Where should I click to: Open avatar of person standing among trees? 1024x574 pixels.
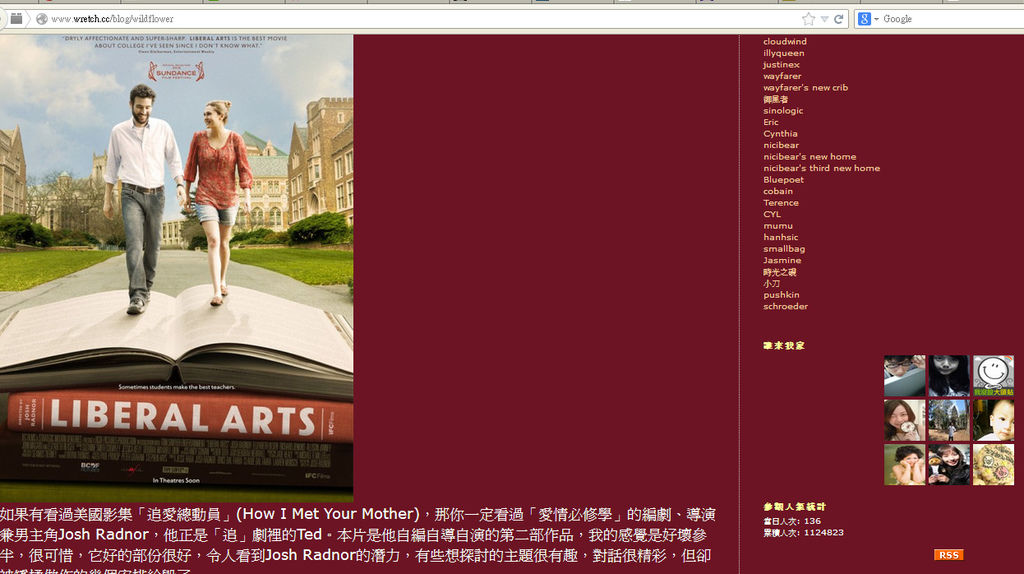949,421
